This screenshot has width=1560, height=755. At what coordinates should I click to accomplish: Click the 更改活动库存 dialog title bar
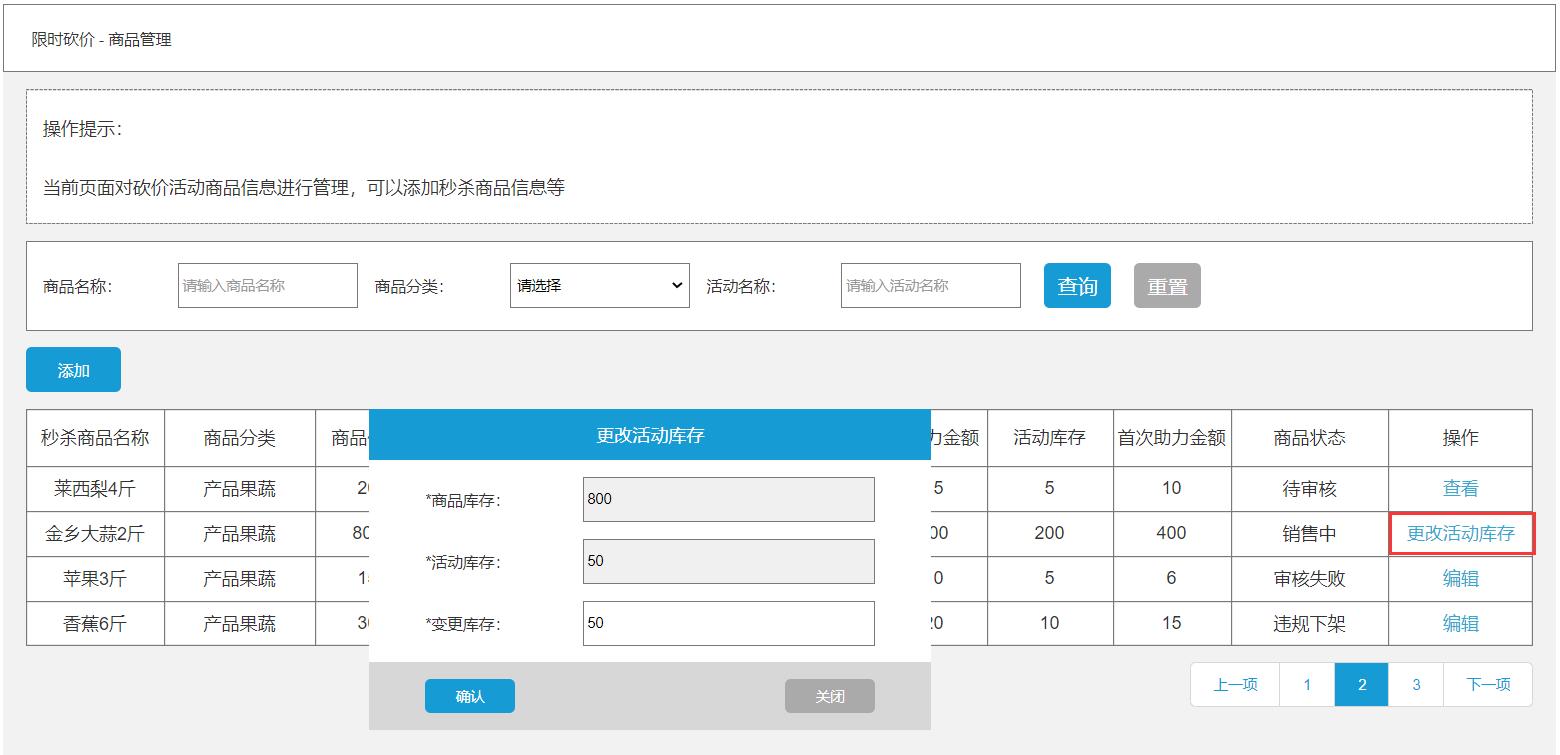[x=649, y=434]
